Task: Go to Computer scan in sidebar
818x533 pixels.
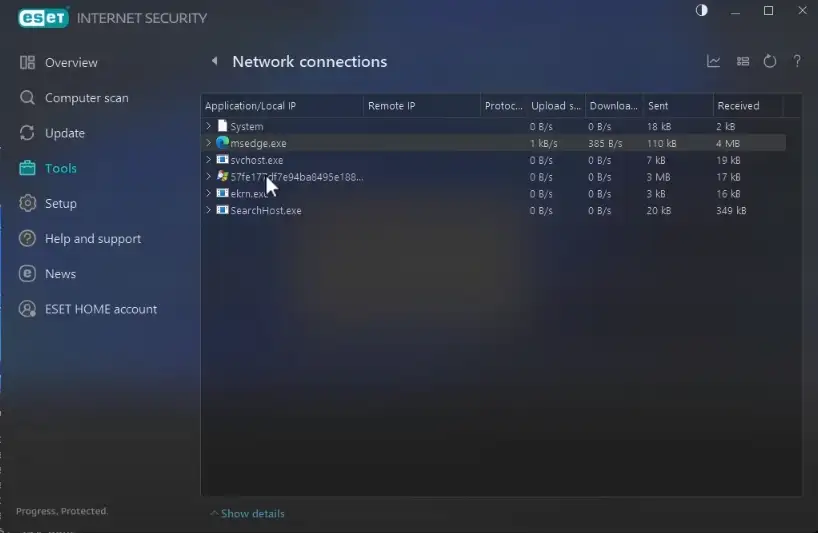Action: tap(86, 98)
